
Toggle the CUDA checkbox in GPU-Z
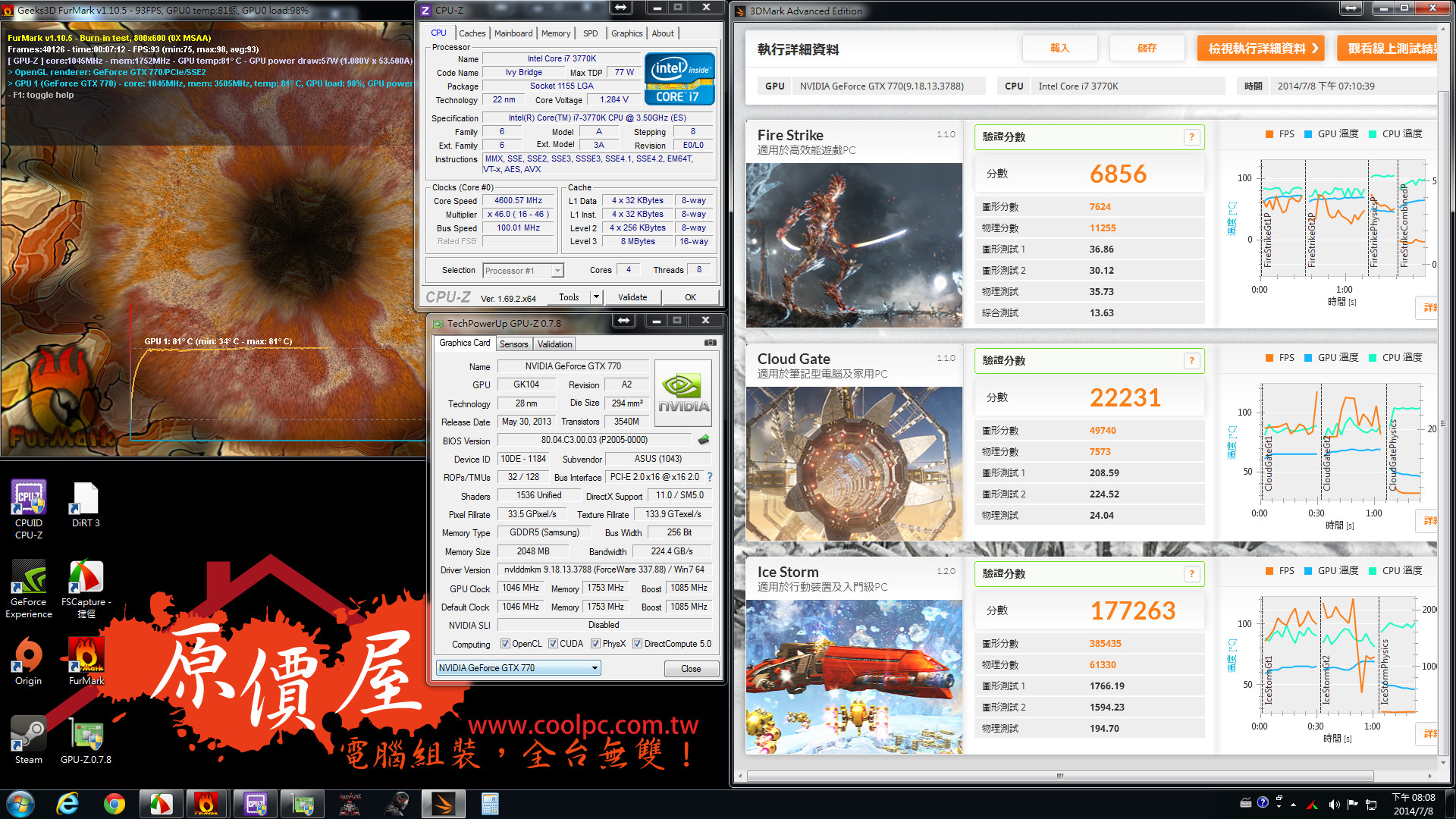[x=553, y=644]
